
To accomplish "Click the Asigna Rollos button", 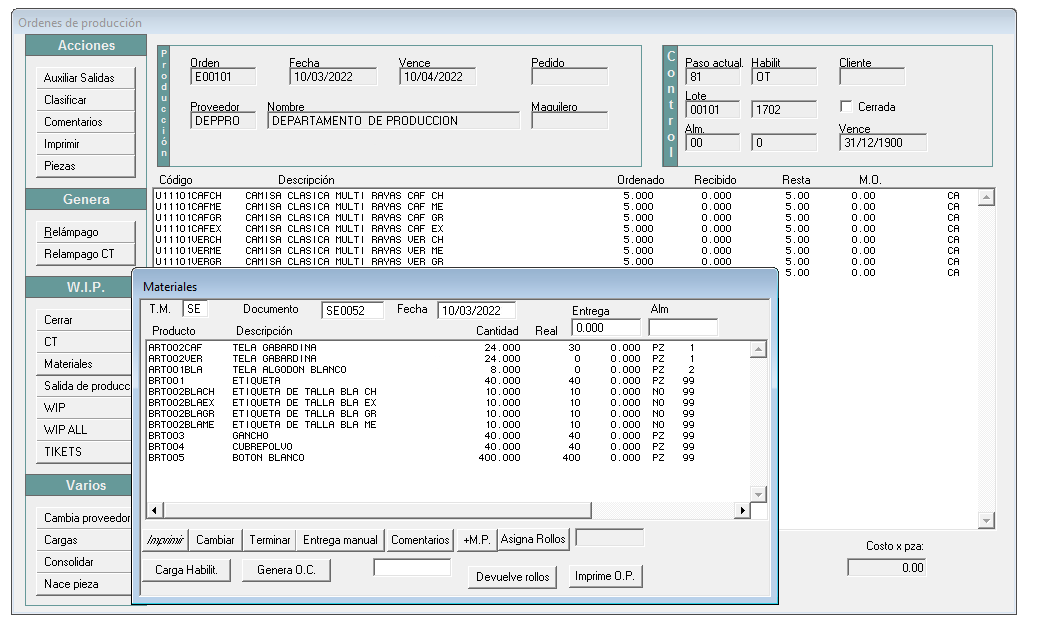I will coord(533,539).
